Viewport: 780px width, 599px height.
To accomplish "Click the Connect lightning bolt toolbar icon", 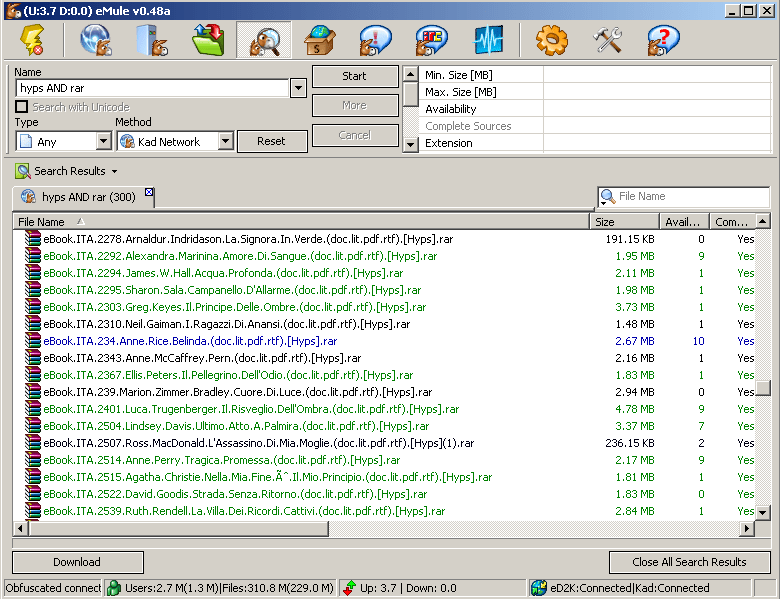I will tap(32, 40).
